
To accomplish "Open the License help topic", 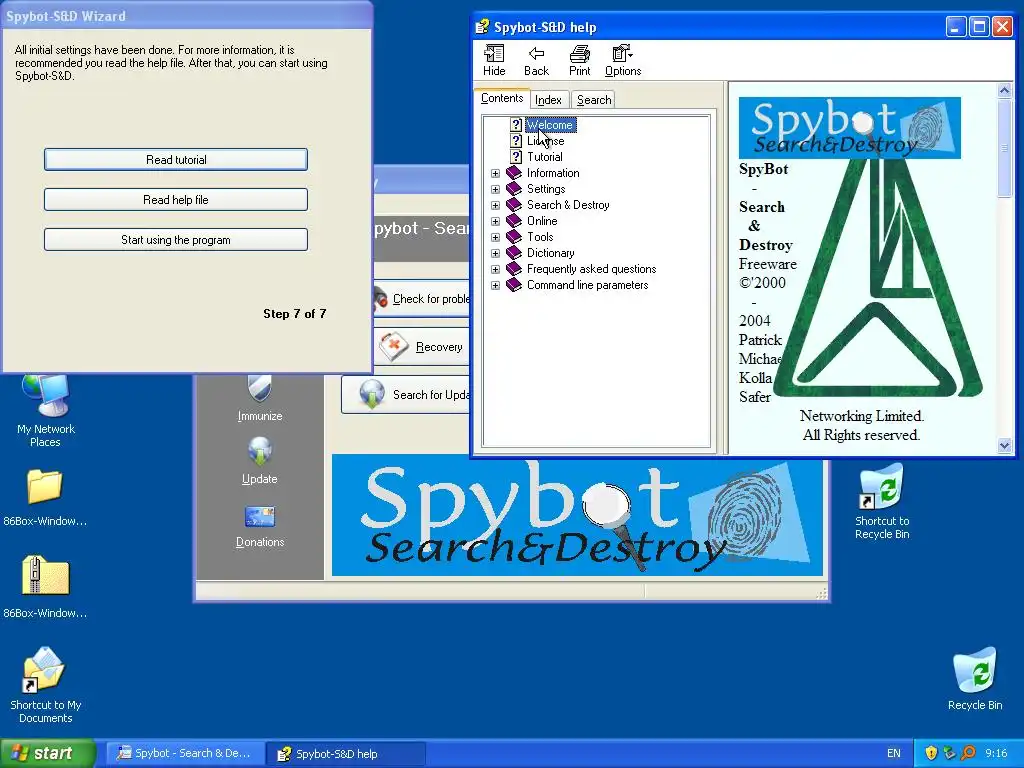I will click(x=545, y=141).
